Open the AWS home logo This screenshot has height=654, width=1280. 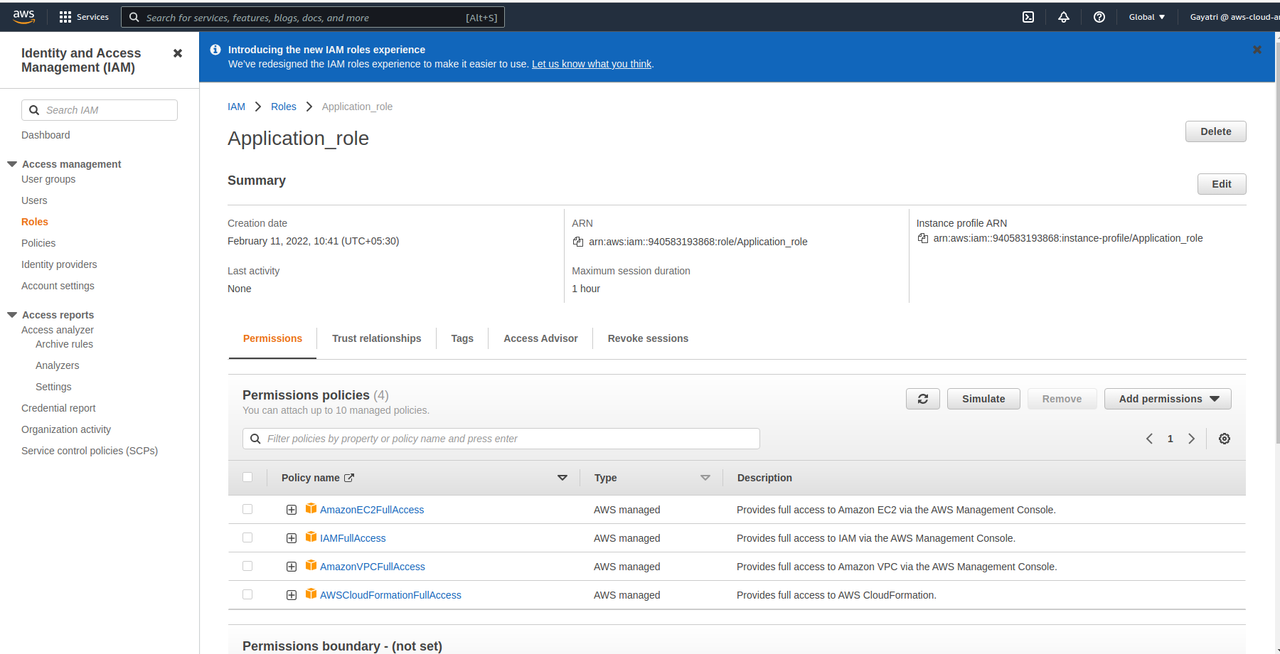point(24,16)
